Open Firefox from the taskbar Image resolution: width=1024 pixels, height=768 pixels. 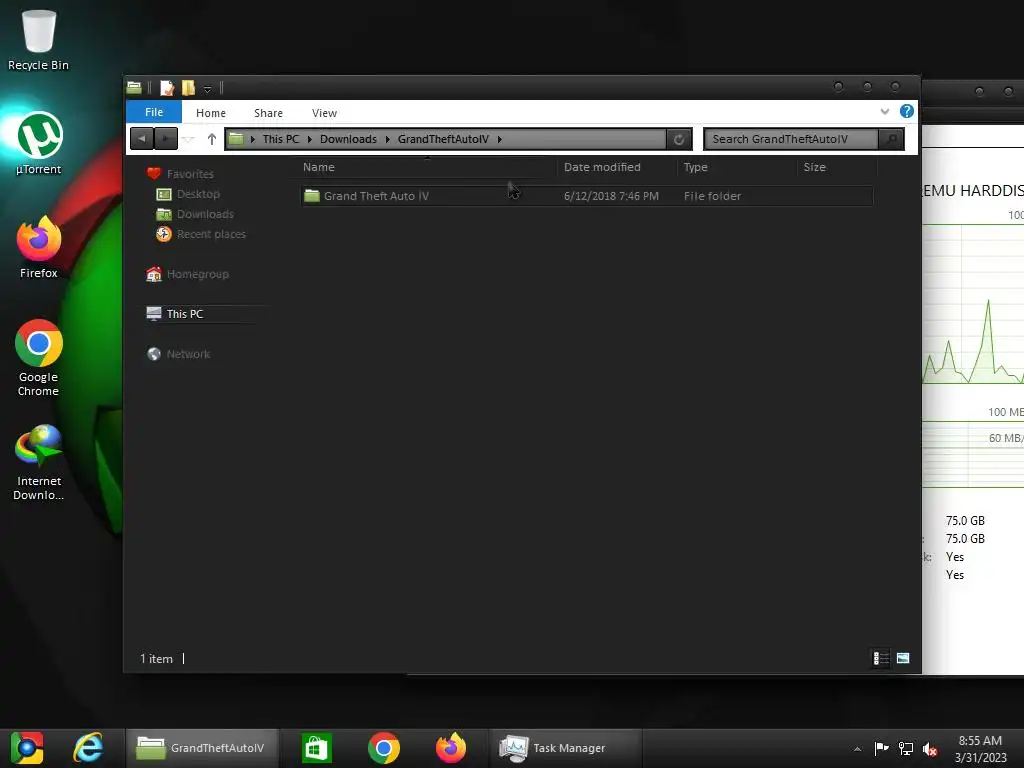tap(451, 748)
